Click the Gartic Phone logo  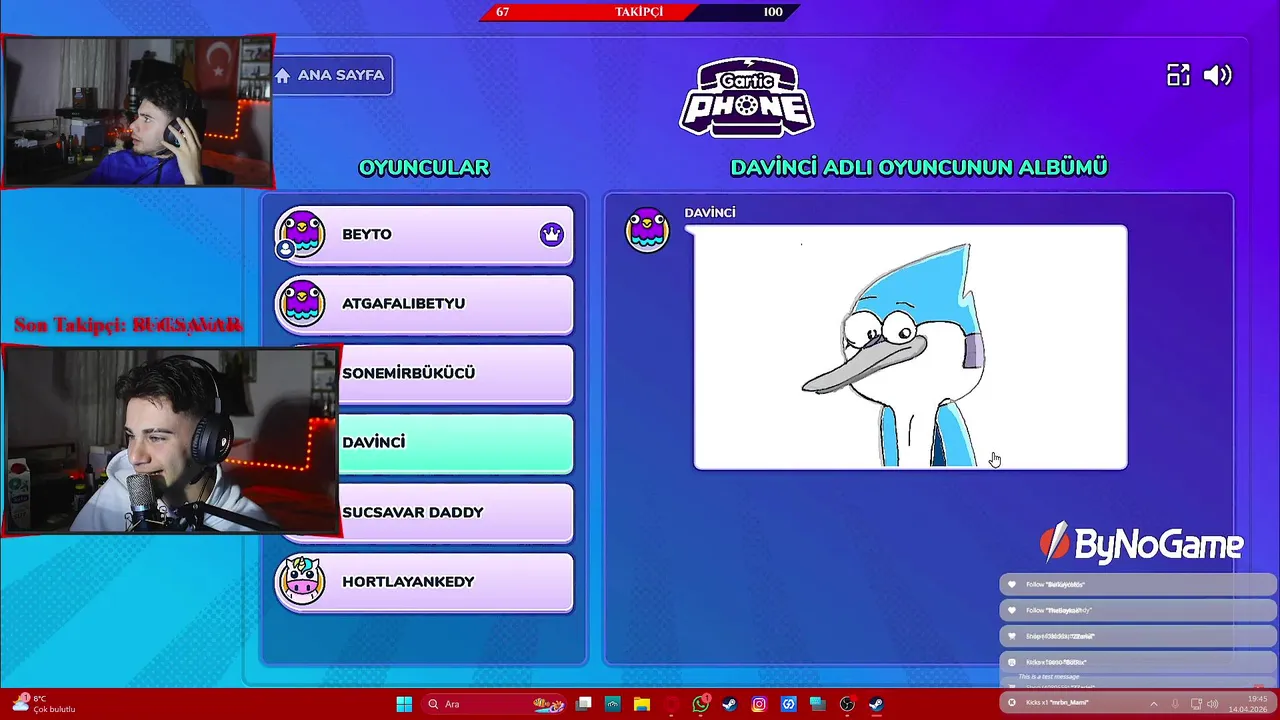click(747, 97)
